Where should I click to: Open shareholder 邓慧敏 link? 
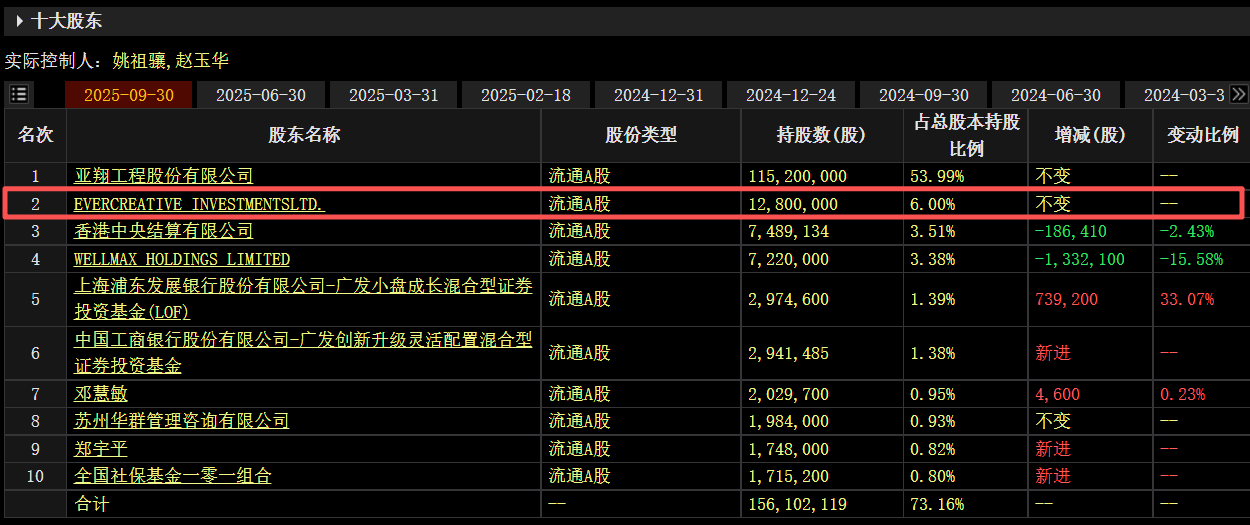tap(101, 394)
